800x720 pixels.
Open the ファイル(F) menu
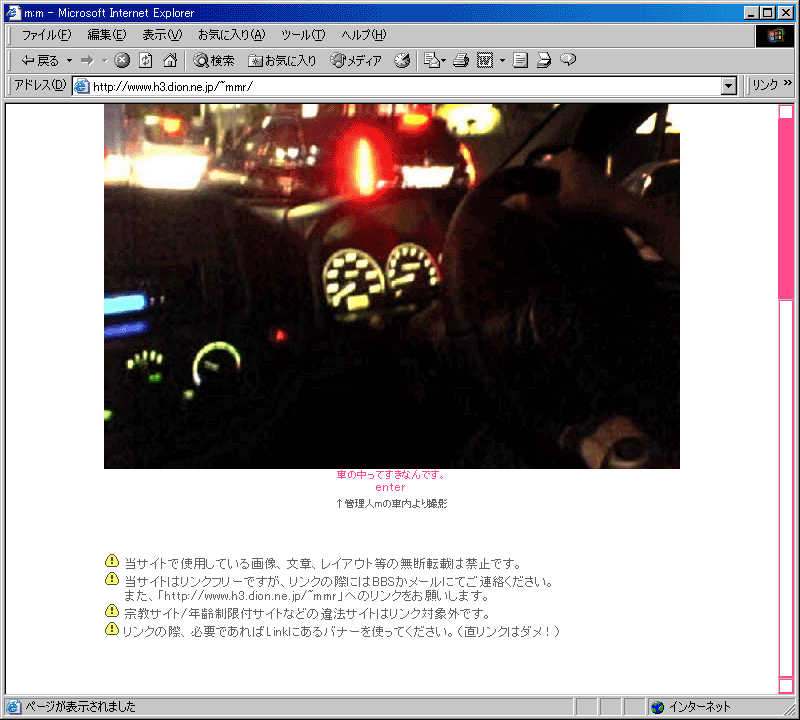[46, 35]
